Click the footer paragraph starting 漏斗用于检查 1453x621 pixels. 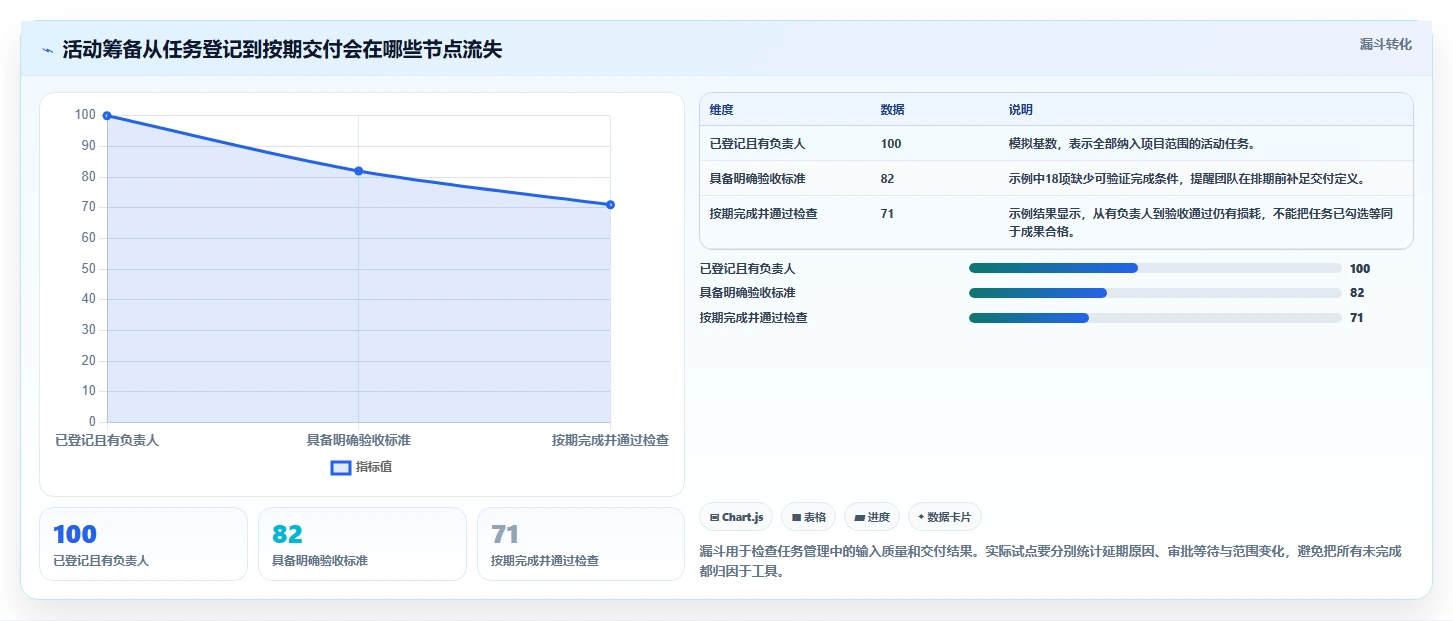pyautogui.click(x=1050, y=562)
